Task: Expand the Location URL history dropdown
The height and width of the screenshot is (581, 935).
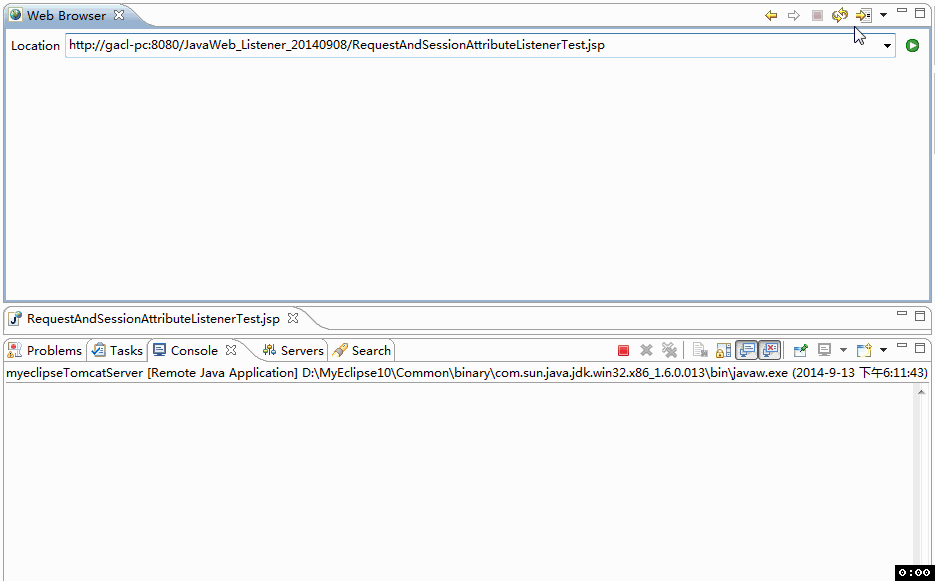Action: click(x=886, y=46)
